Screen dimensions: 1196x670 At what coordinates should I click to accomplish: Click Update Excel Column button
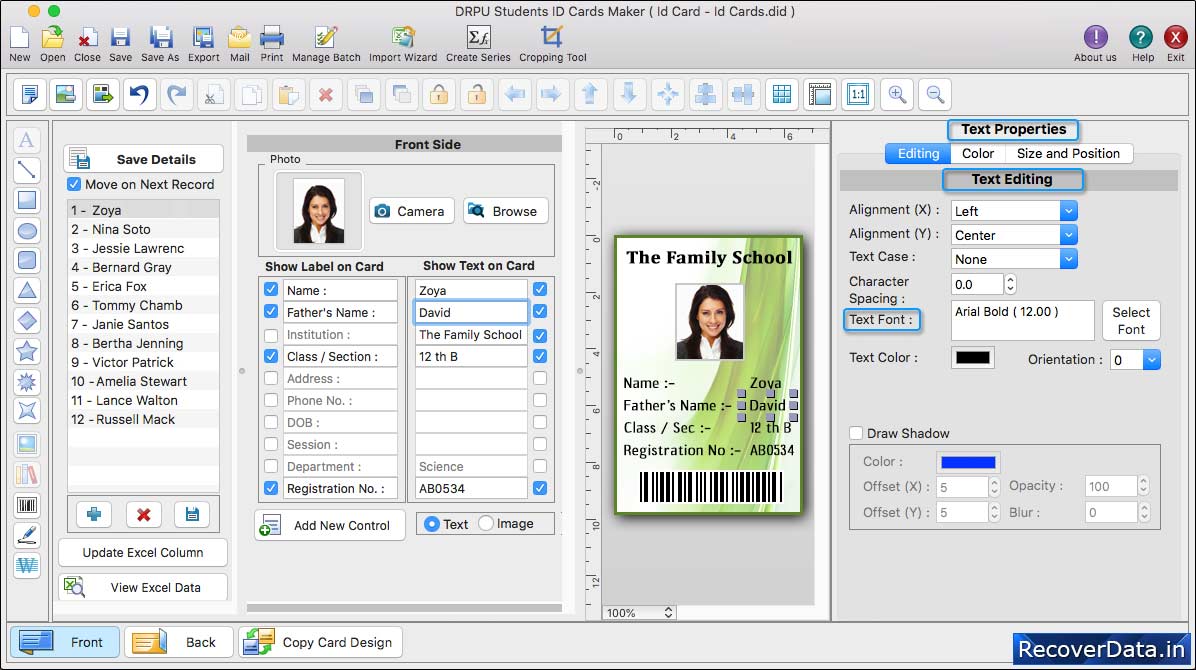click(x=143, y=552)
